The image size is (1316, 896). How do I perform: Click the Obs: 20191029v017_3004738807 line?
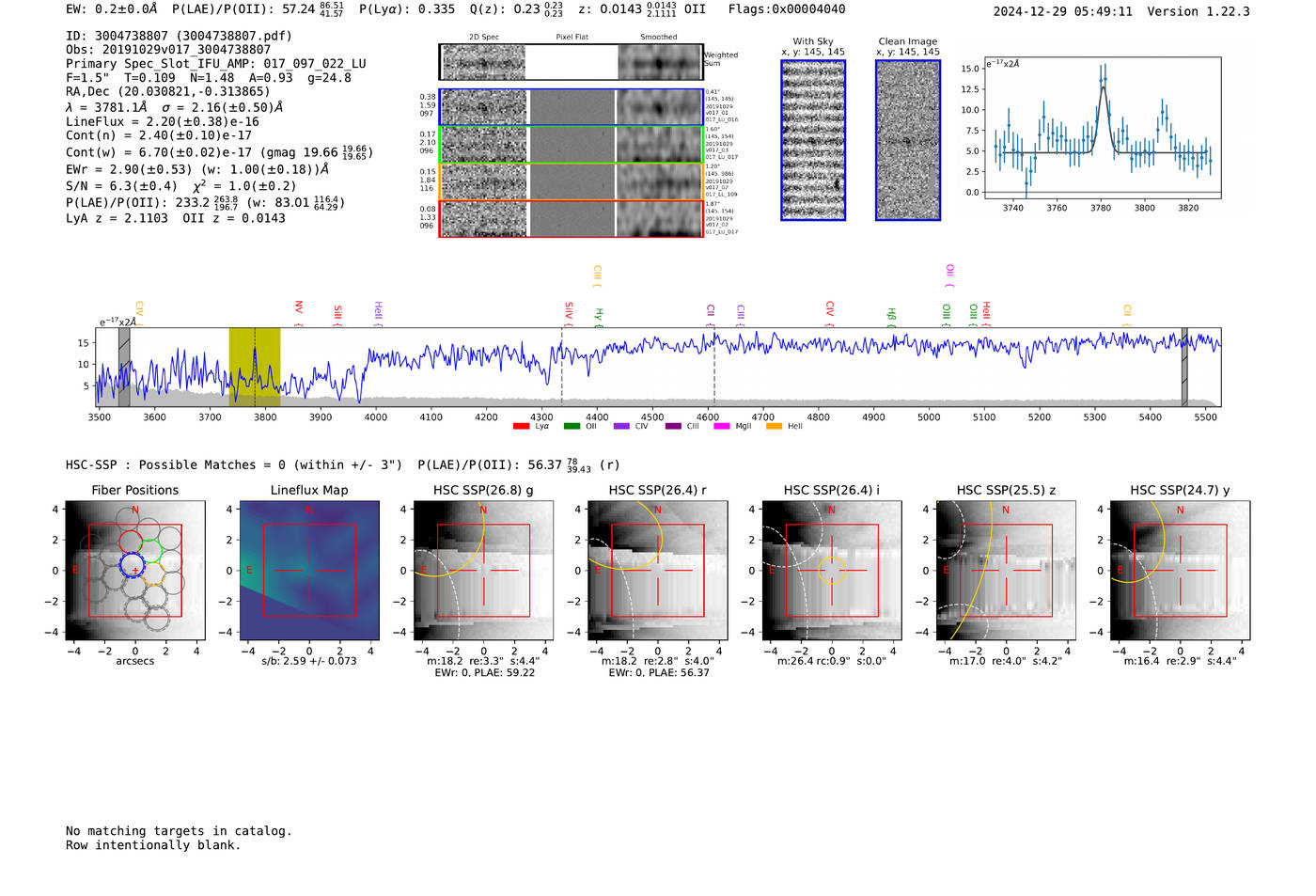pos(168,50)
